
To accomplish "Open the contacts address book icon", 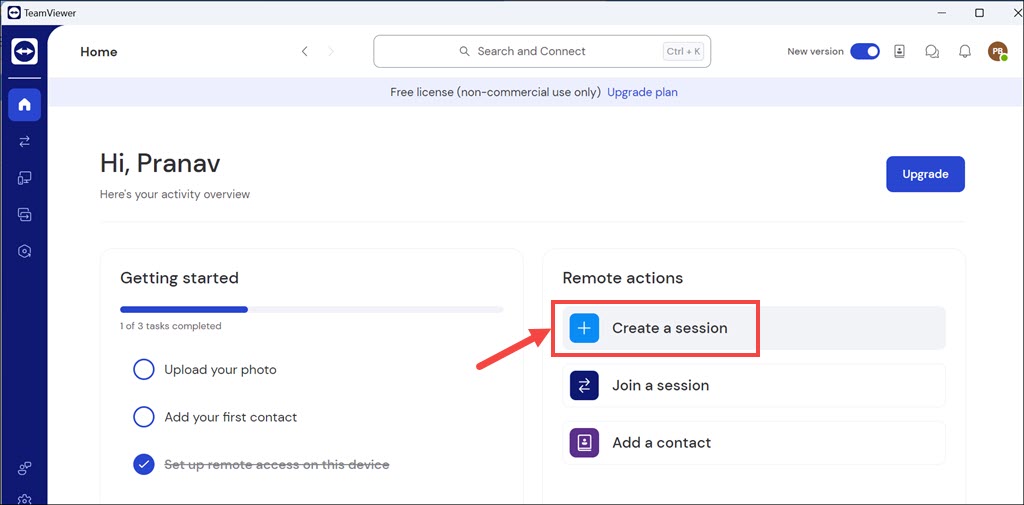I will [x=899, y=52].
